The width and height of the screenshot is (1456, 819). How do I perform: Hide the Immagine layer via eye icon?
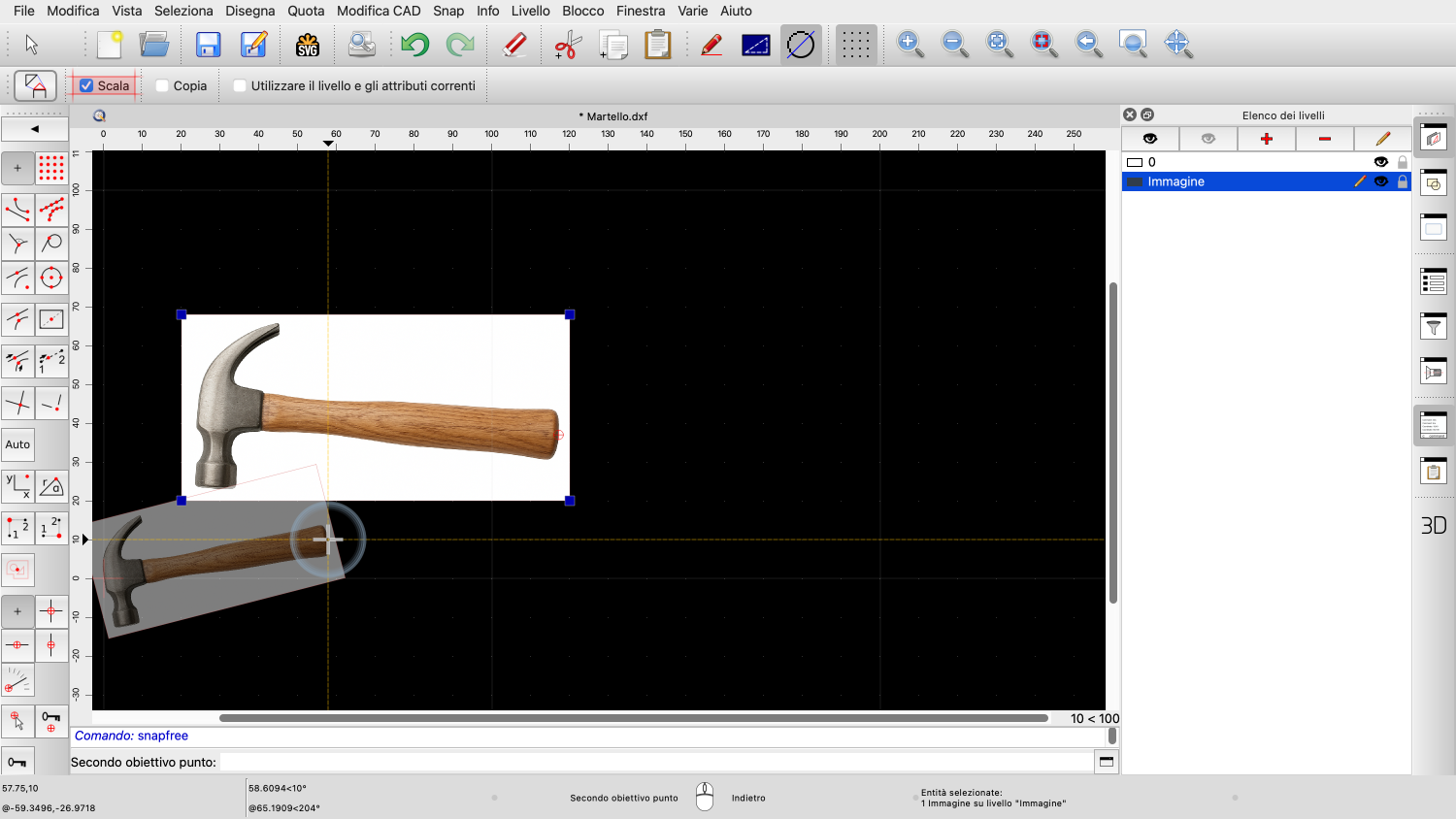click(x=1381, y=181)
